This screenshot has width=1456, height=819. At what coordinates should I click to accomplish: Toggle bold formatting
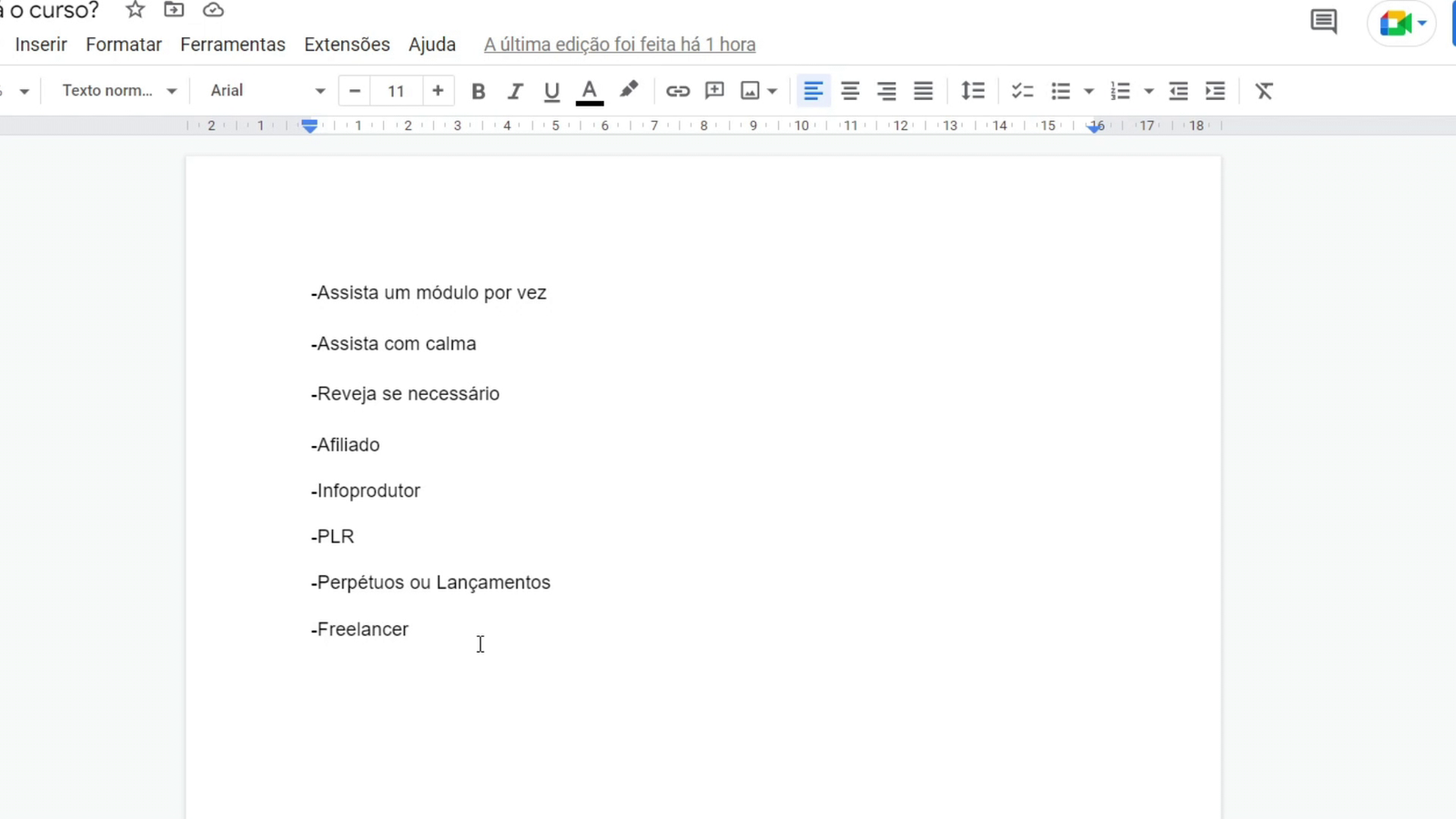(x=478, y=91)
